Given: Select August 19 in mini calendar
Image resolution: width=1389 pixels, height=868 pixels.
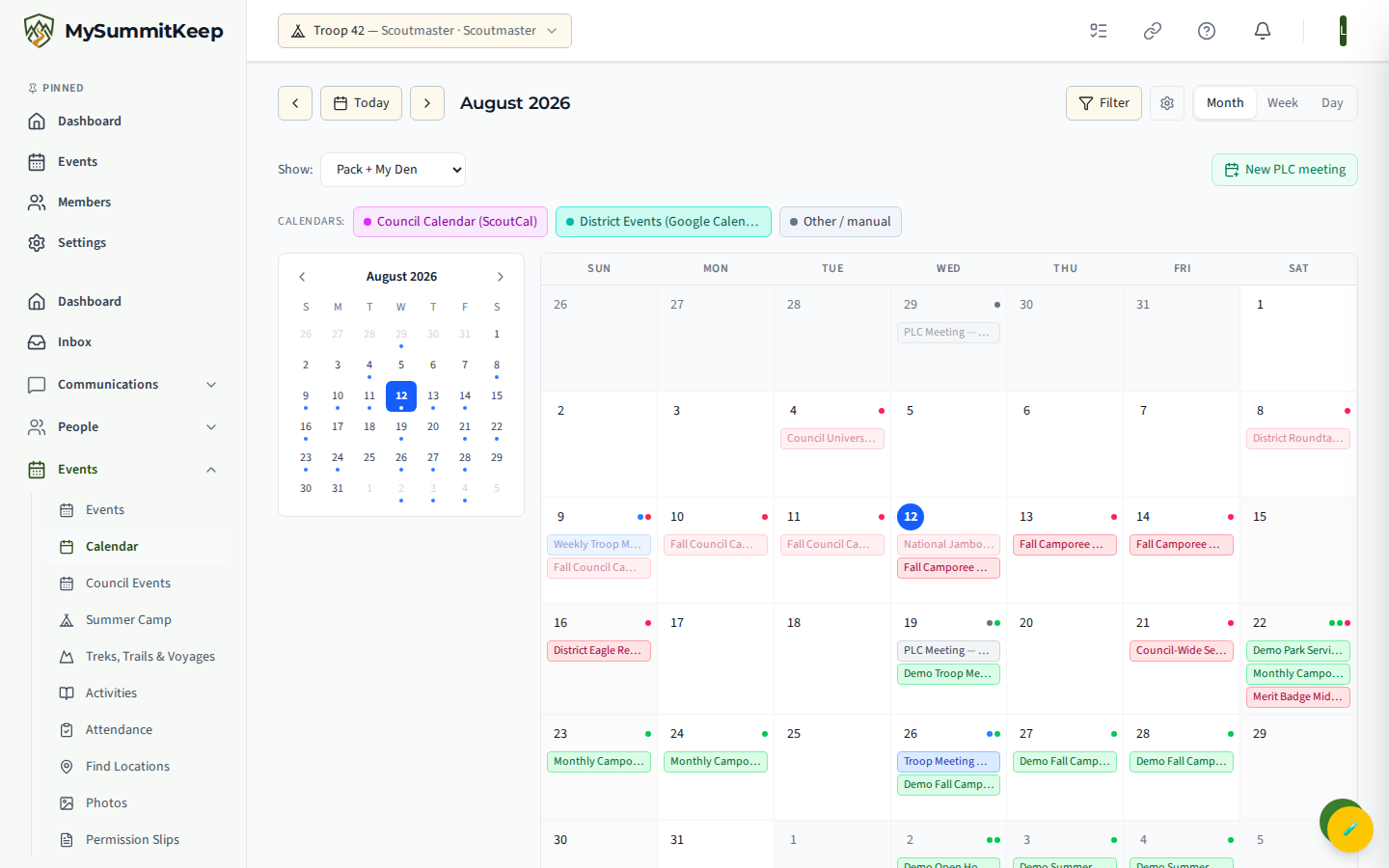Looking at the screenshot, I should tap(401, 427).
